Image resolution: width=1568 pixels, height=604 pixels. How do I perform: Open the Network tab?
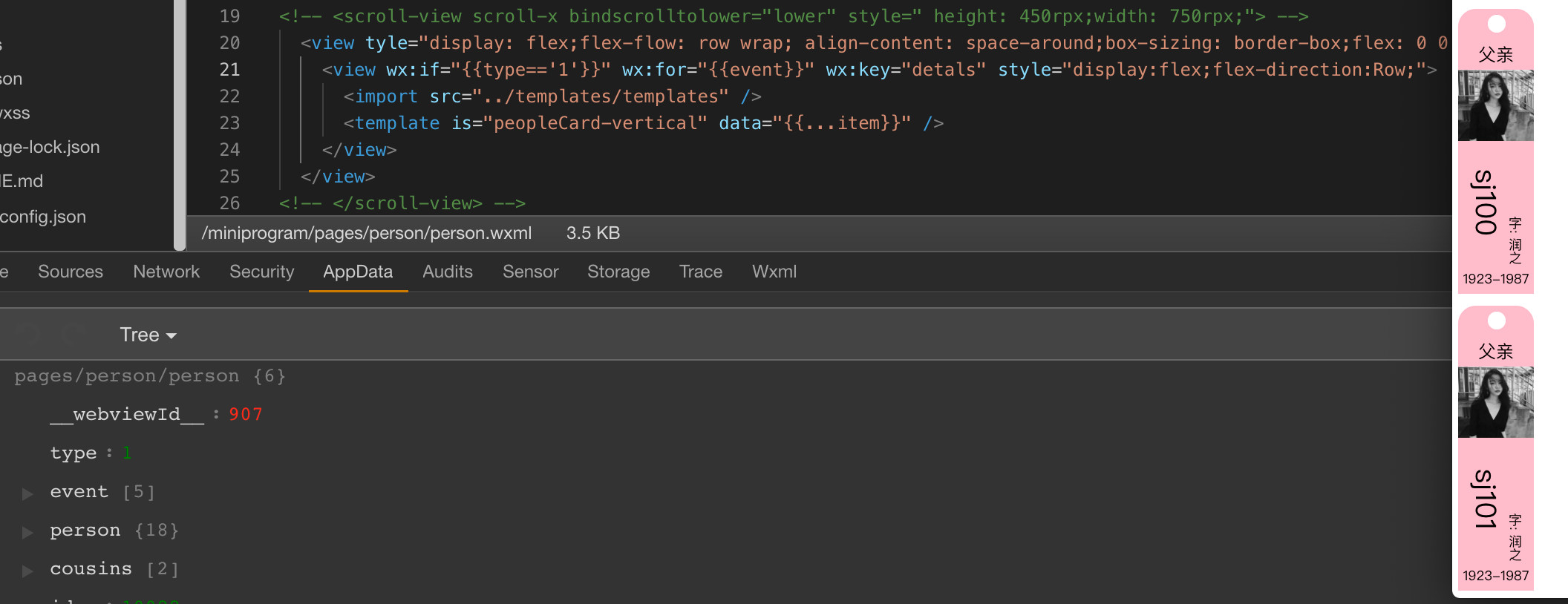[x=166, y=272]
